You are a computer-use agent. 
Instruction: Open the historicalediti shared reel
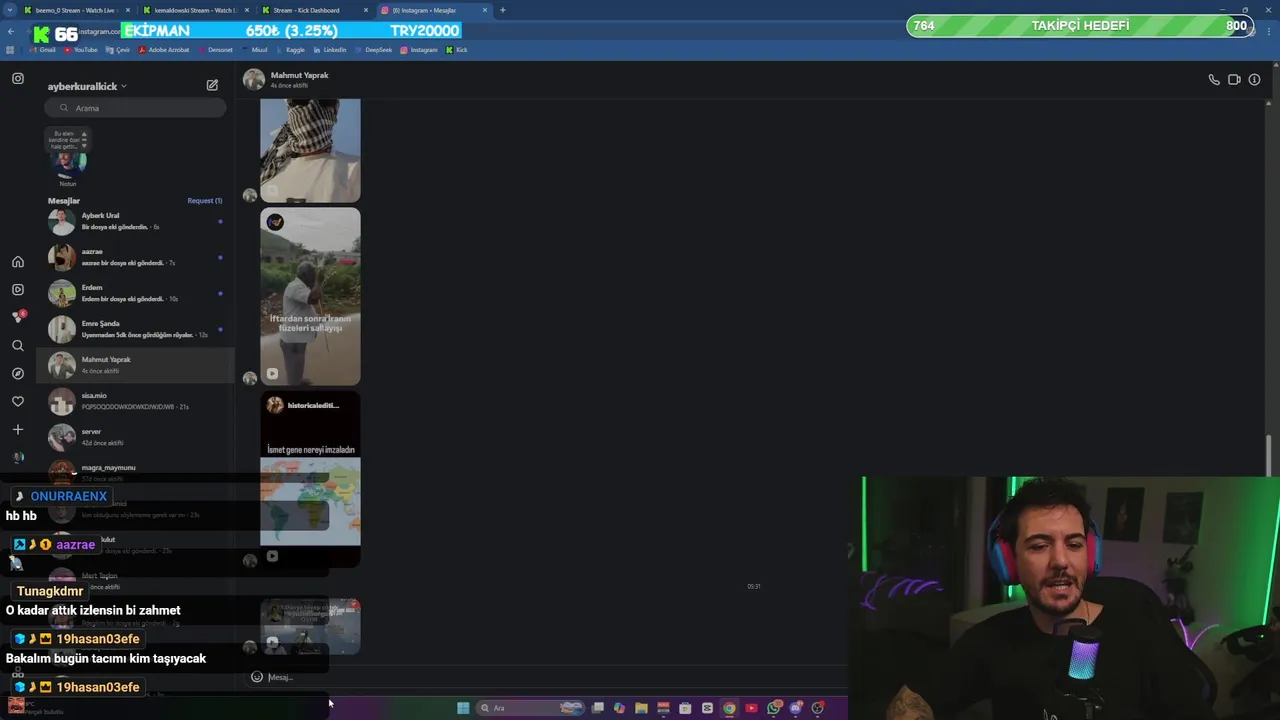[x=310, y=479]
